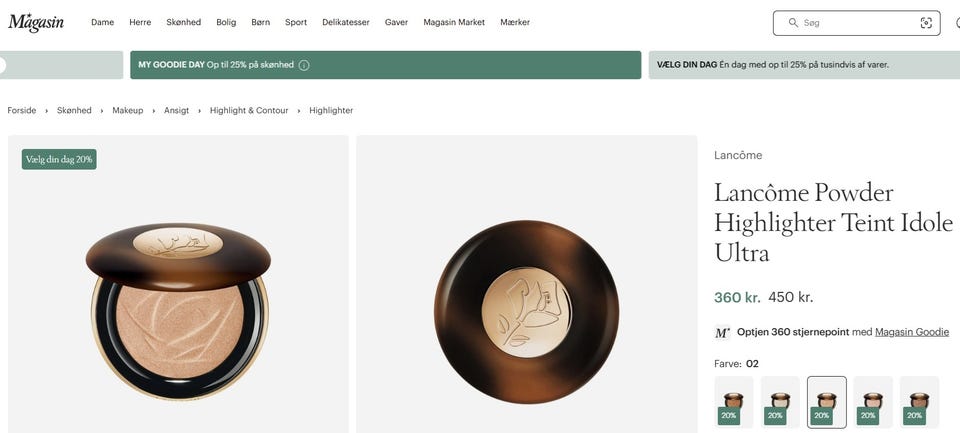Open visual search camera icon
Screen dimensions: 960x433
click(926, 23)
